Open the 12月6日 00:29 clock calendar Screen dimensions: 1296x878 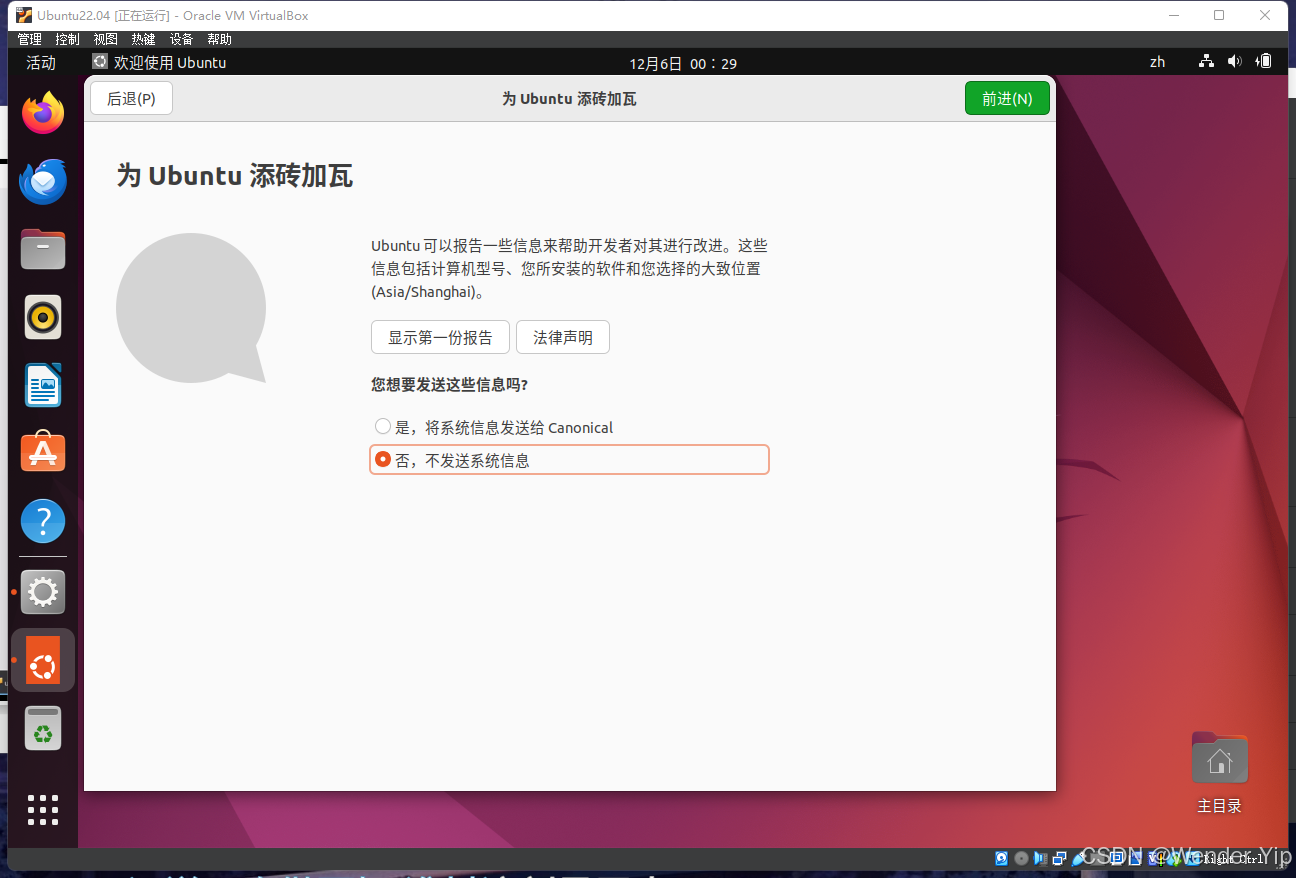coord(683,63)
